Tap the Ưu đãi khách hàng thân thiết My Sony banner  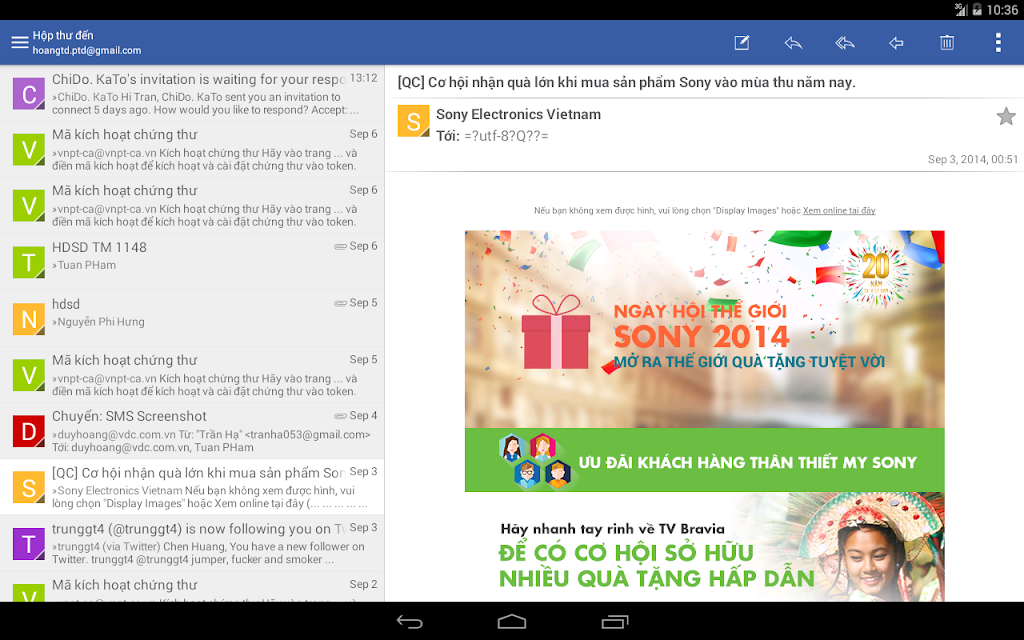click(705, 460)
